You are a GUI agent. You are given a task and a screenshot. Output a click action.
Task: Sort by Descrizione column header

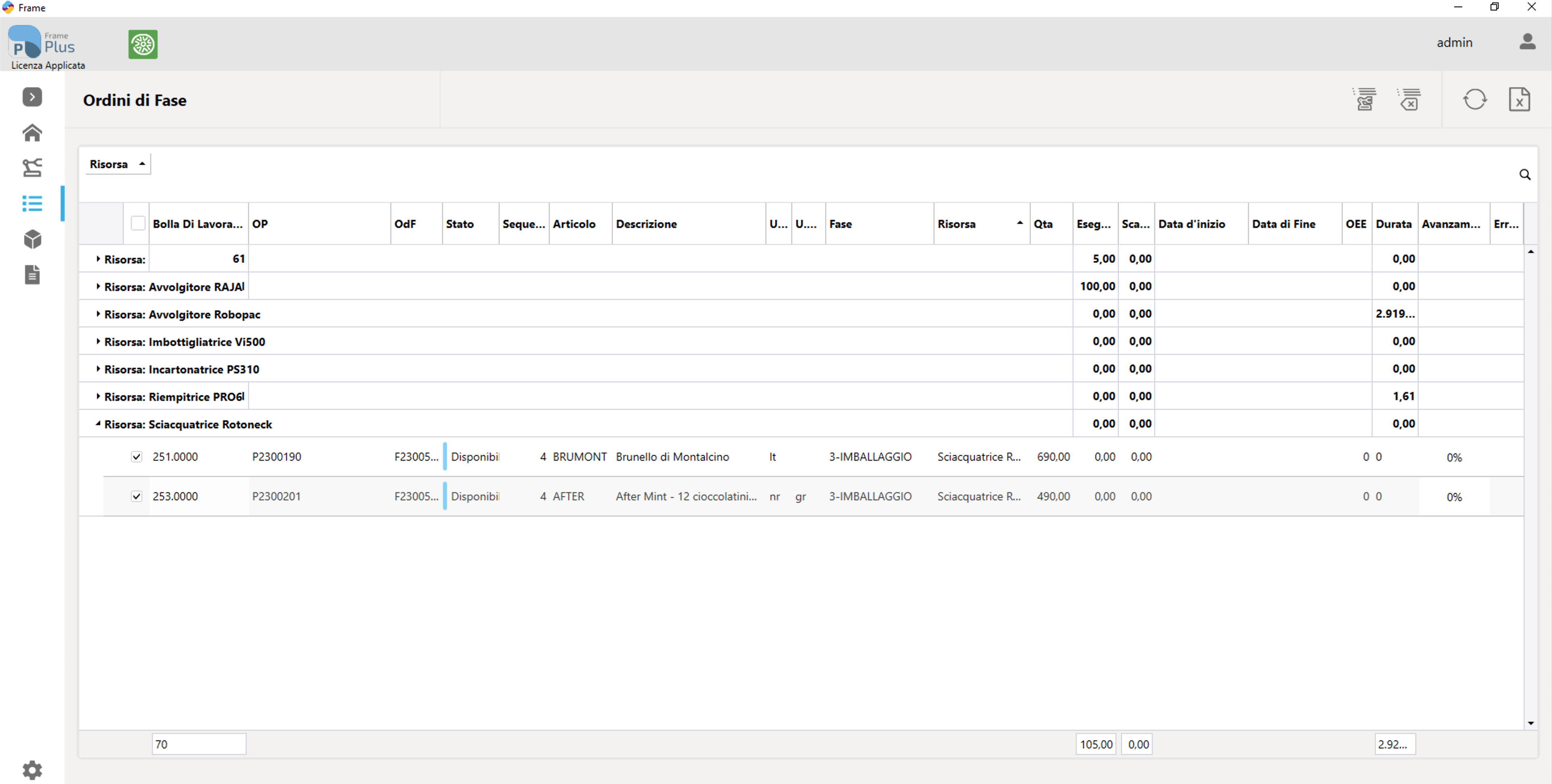tap(689, 223)
